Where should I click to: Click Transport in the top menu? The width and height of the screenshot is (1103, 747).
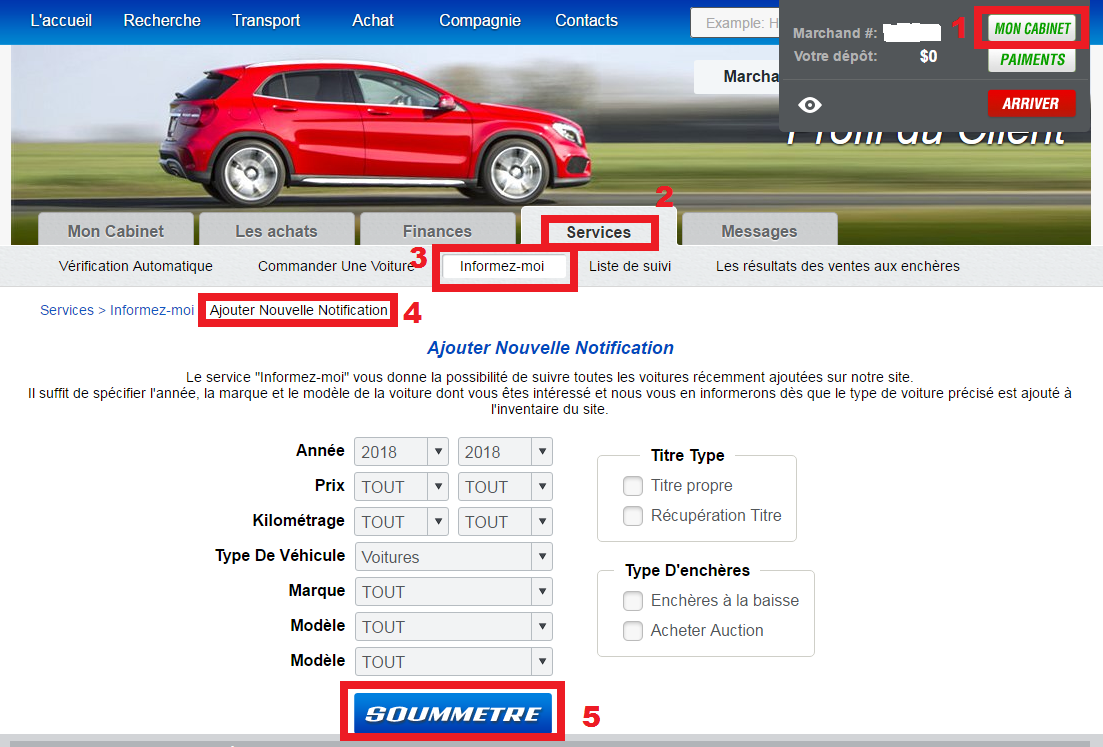click(266, 20)
